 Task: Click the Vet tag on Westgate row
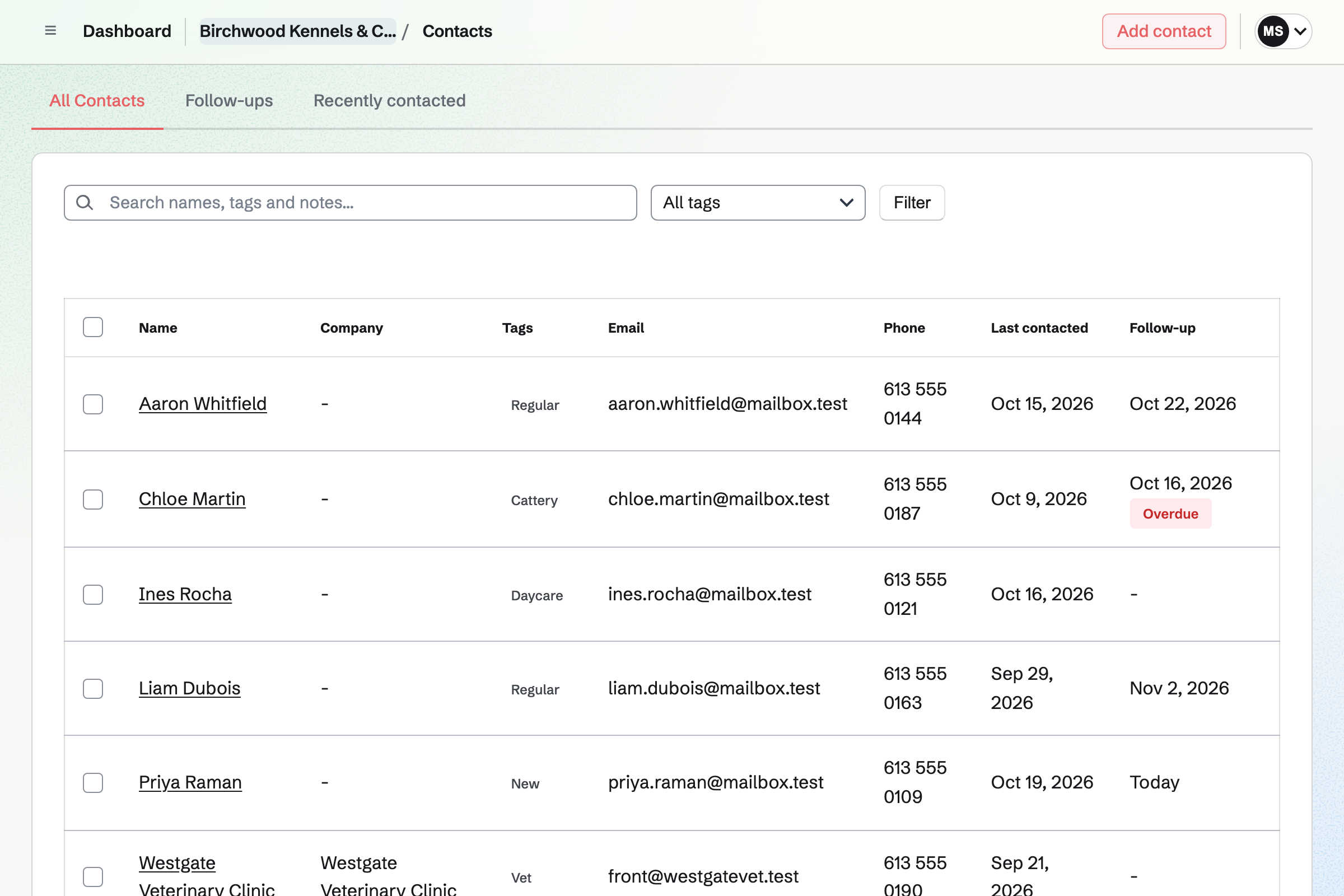coord(521,878)
